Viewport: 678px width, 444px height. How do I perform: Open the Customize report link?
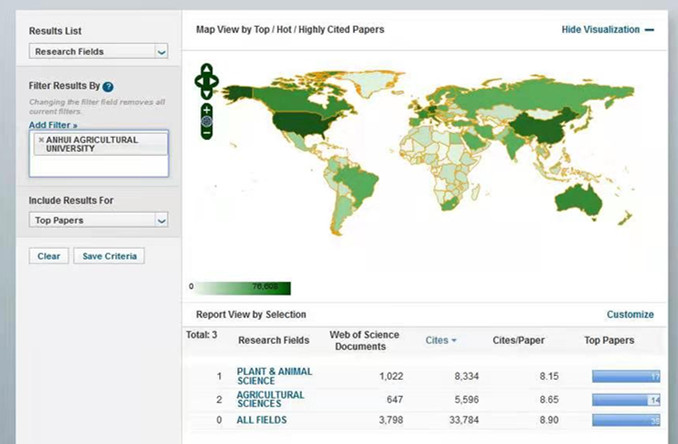pyautogui.click(x=630, y=315)
